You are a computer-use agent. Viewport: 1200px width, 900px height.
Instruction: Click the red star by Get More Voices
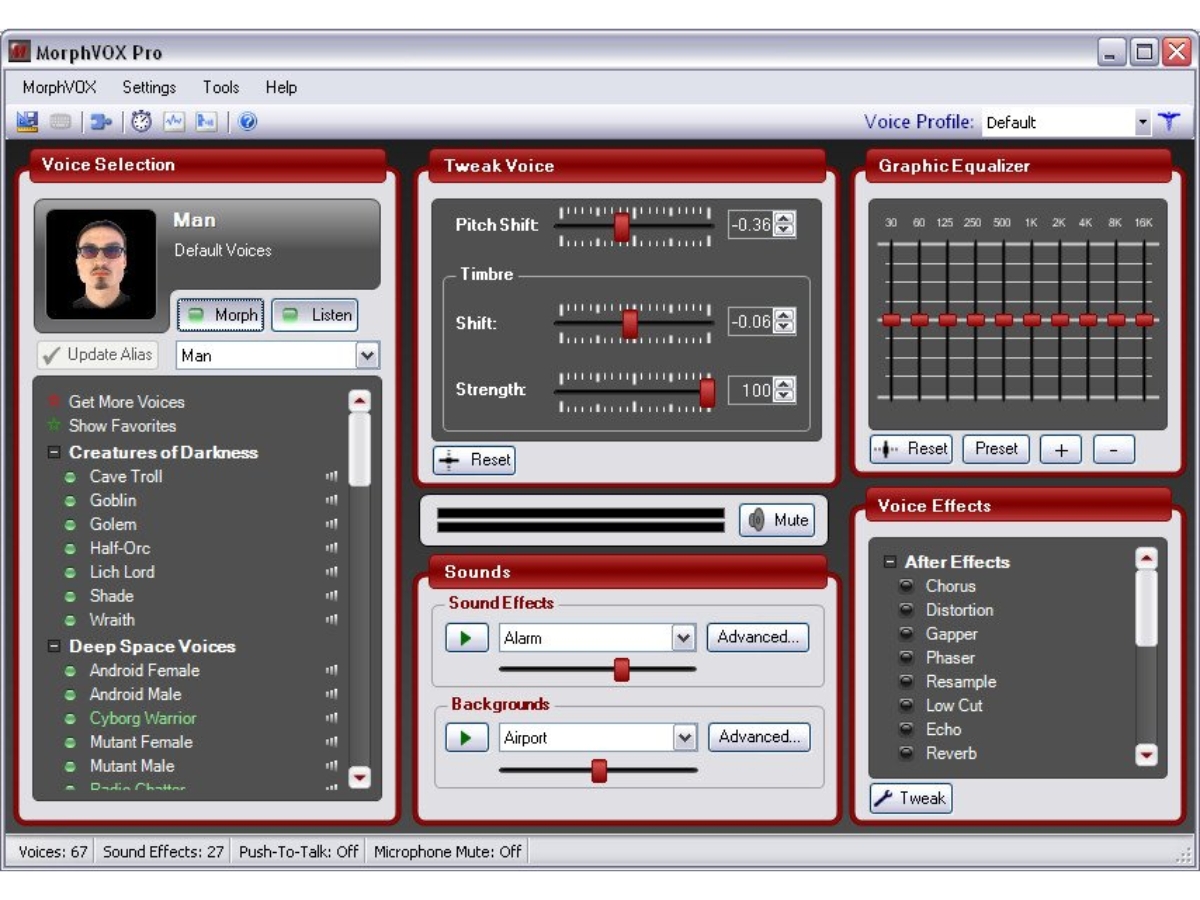point(54,402)
